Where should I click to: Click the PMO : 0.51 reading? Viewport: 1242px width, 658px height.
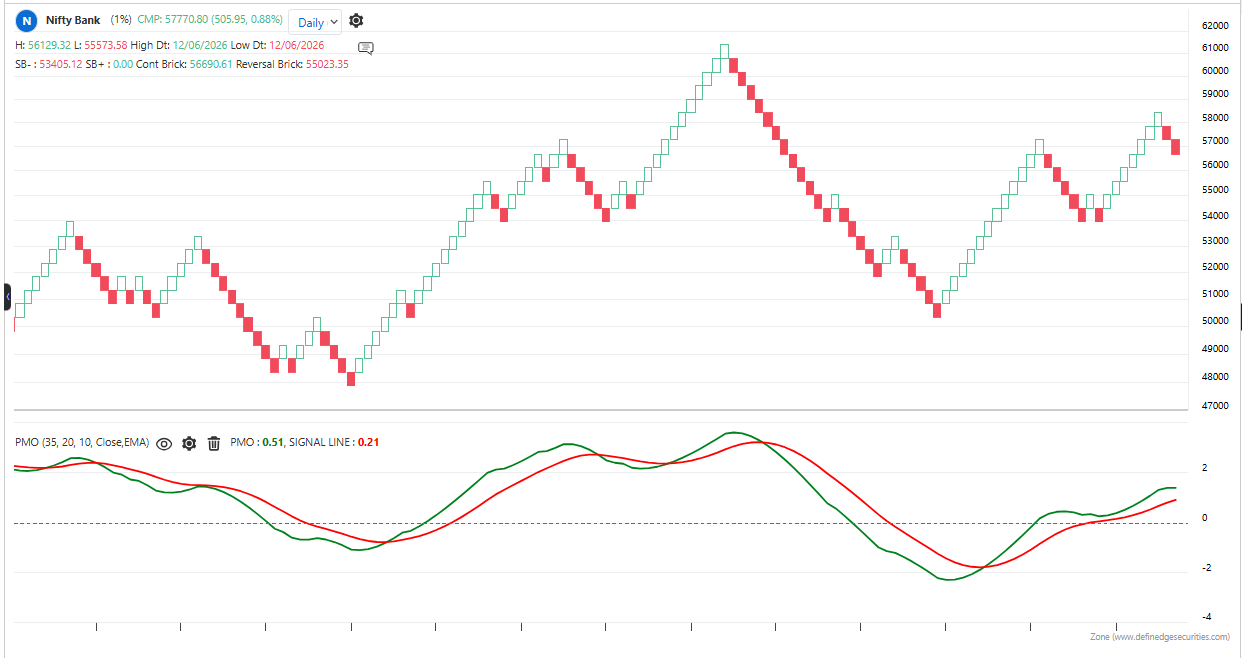coord(256,442)
